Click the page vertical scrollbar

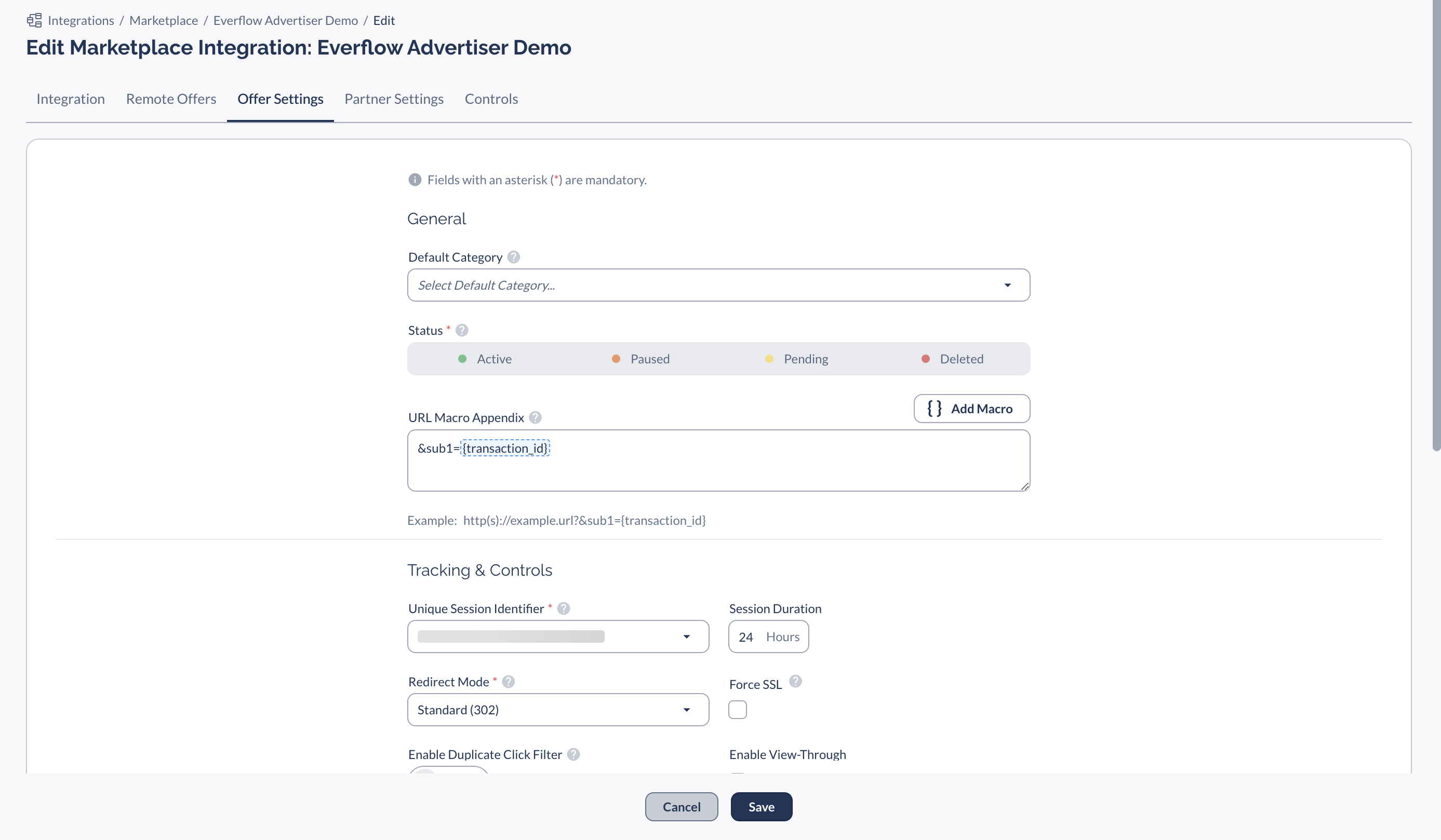[x=1436, y=226]
